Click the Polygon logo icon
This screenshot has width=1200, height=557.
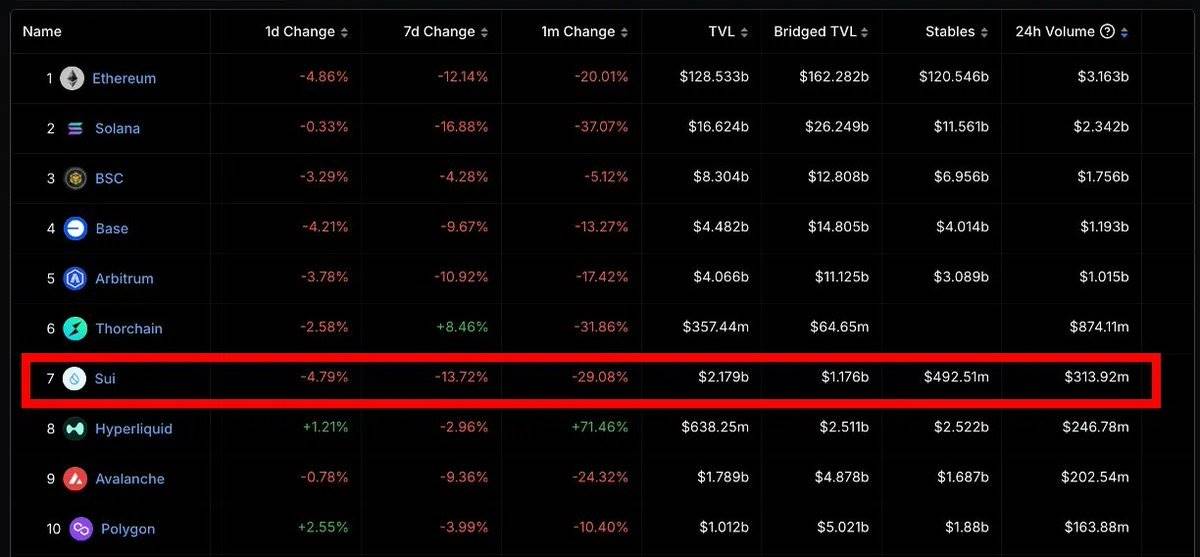coord(81,528)
